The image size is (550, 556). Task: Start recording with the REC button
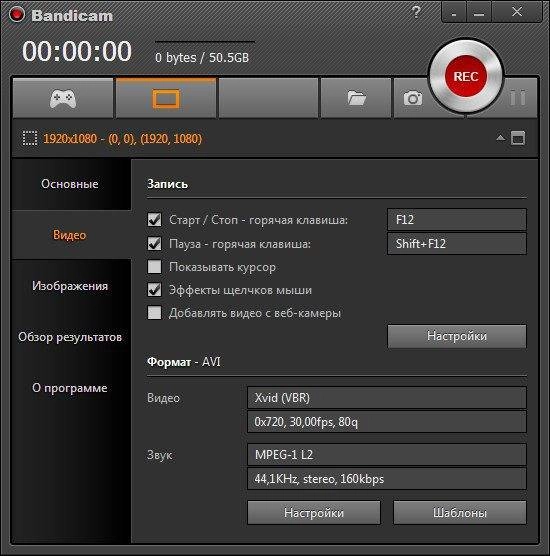466,76
